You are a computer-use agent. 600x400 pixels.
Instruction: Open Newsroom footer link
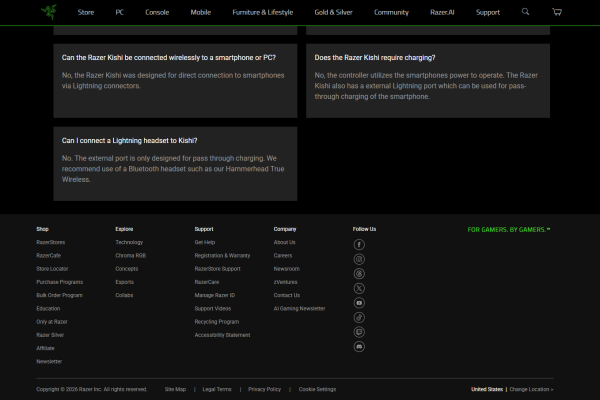coord(287,269)
